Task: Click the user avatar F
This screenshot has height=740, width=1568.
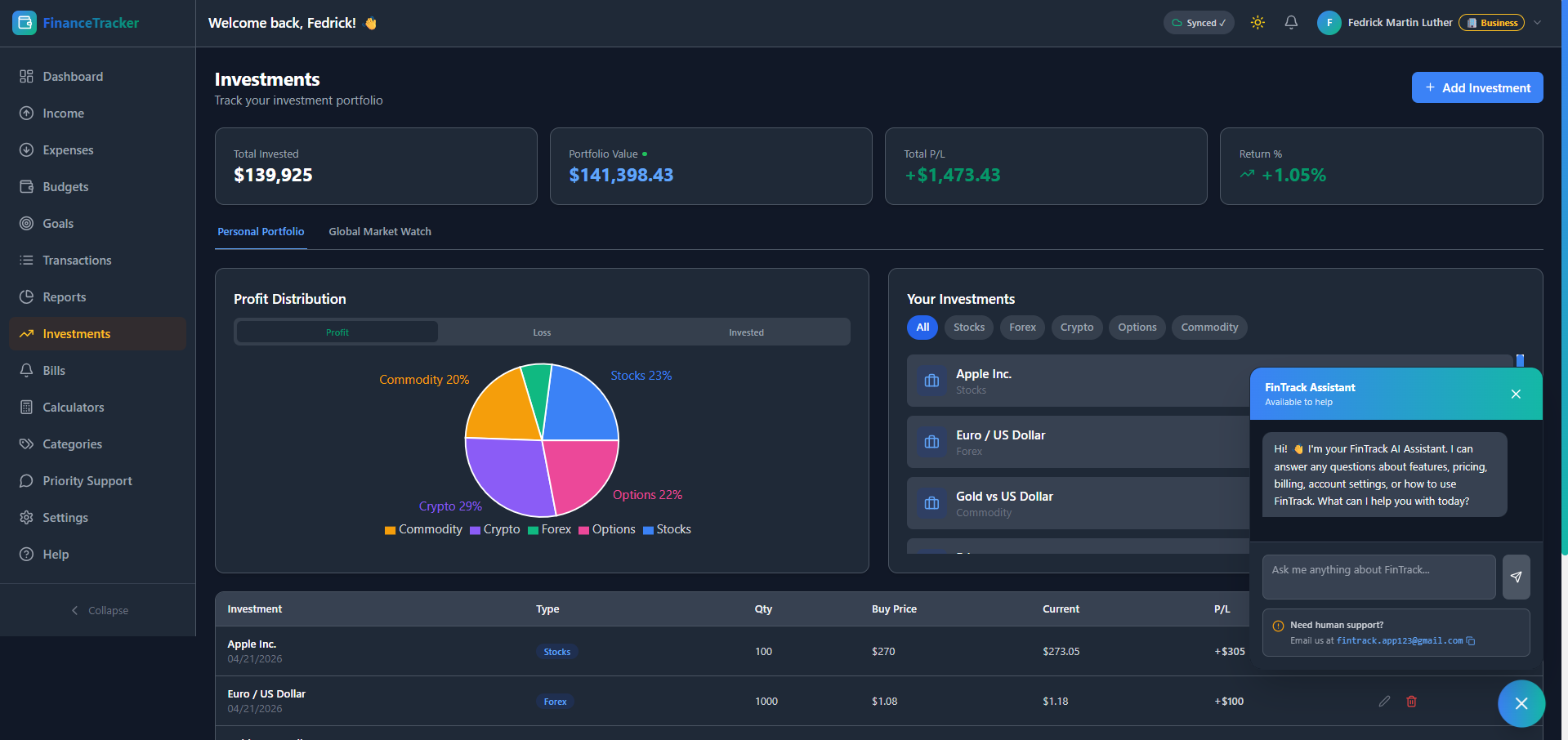Action: point(1329,23)
